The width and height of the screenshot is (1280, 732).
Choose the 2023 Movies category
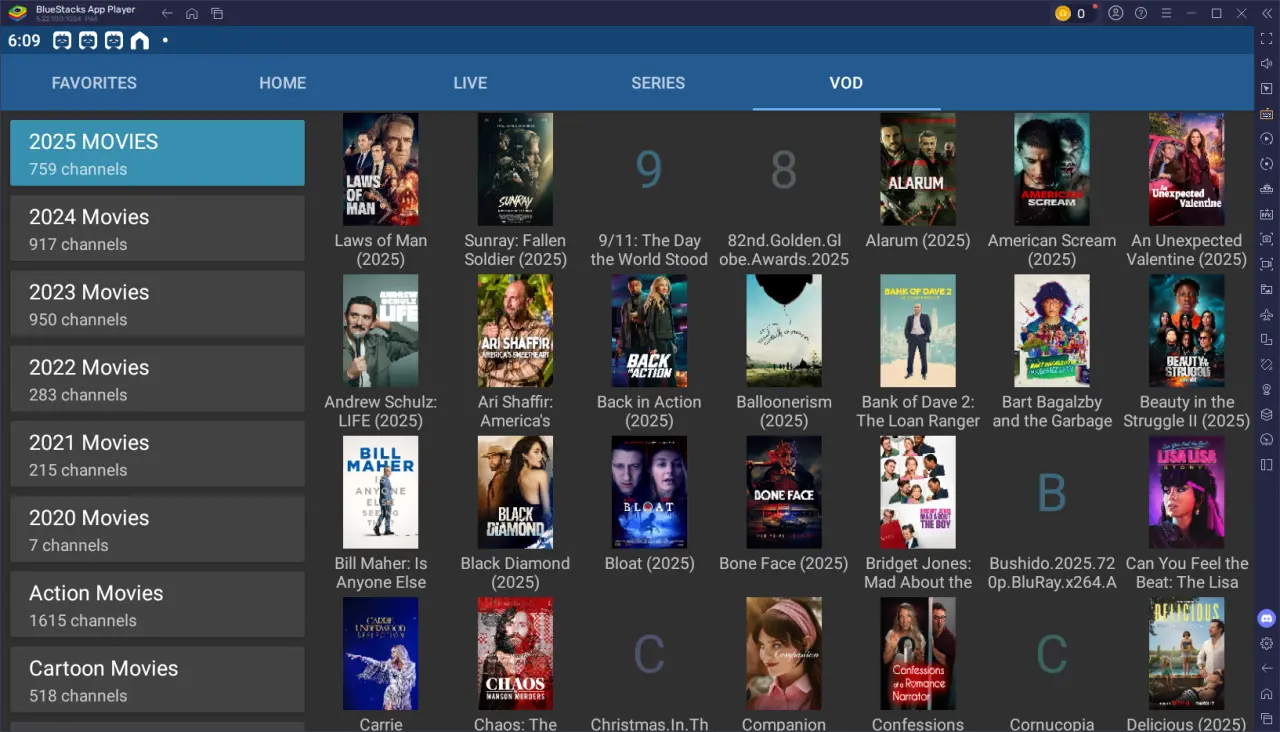coord(157,304)
